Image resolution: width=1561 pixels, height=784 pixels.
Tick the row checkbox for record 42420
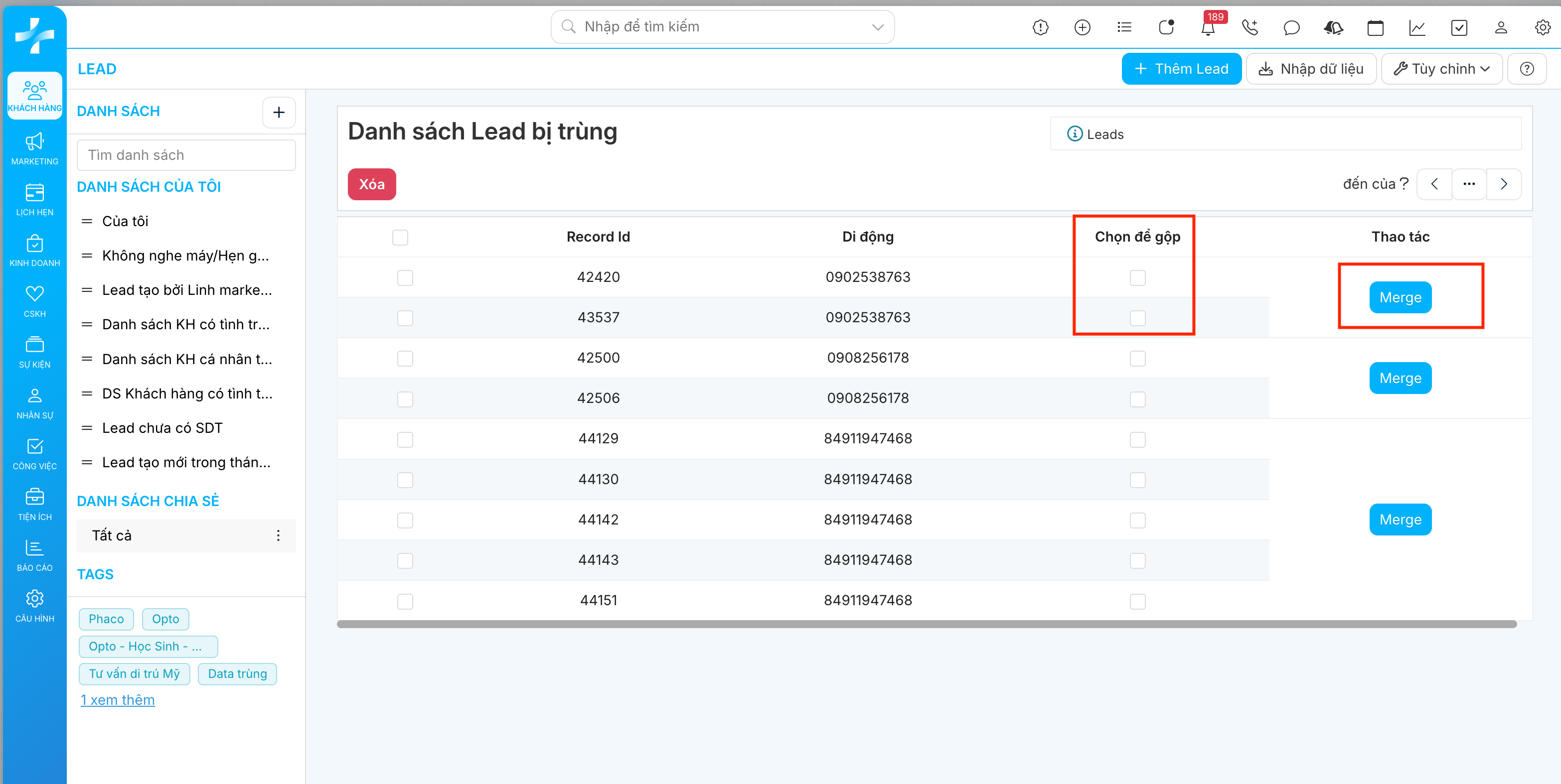[x=405, y=278]
